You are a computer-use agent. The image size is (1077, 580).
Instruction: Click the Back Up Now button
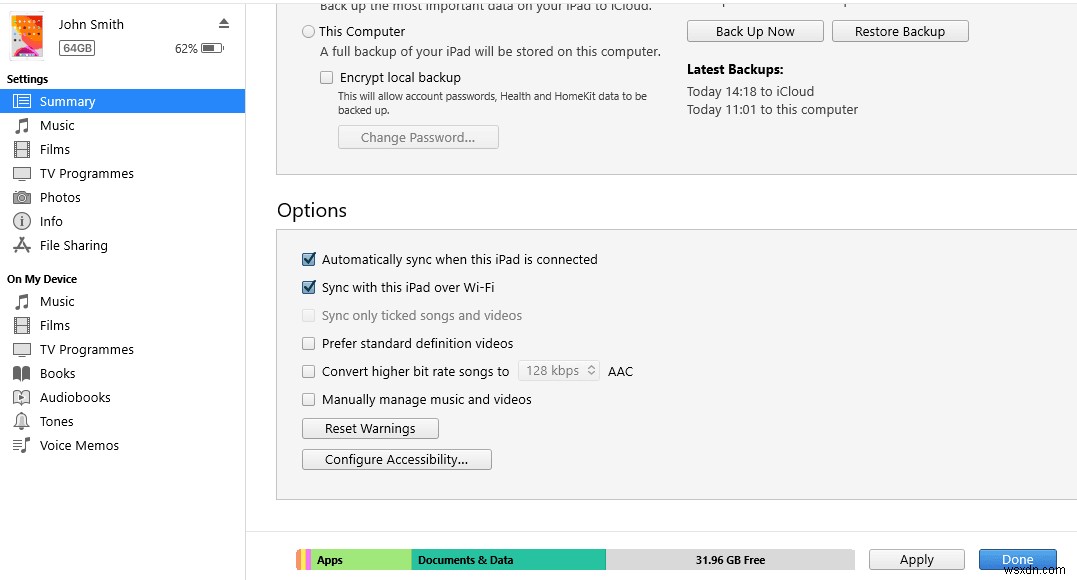tap(754, 31)
